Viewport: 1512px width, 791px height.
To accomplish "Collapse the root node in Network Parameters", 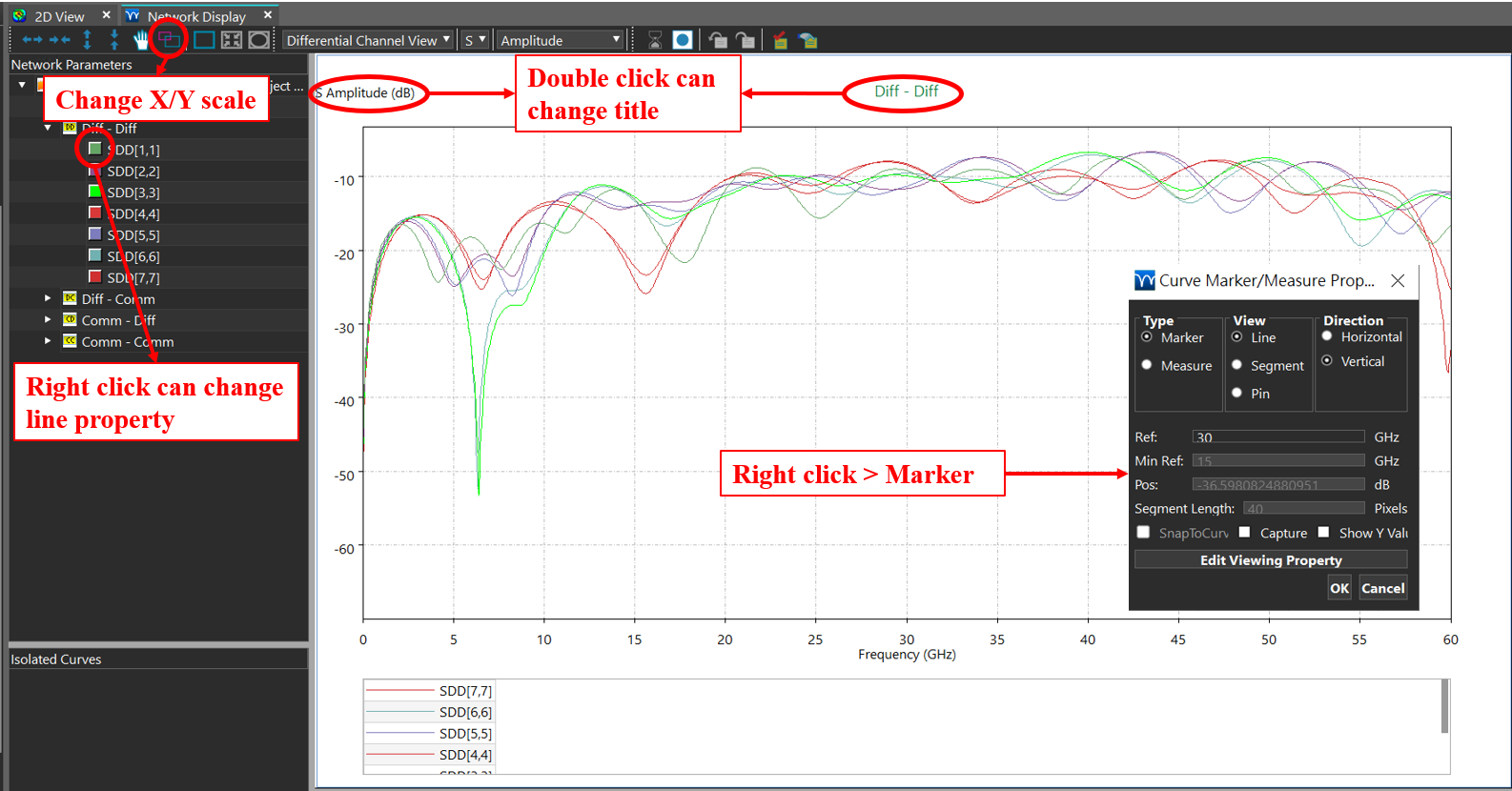I will [22, 85].
